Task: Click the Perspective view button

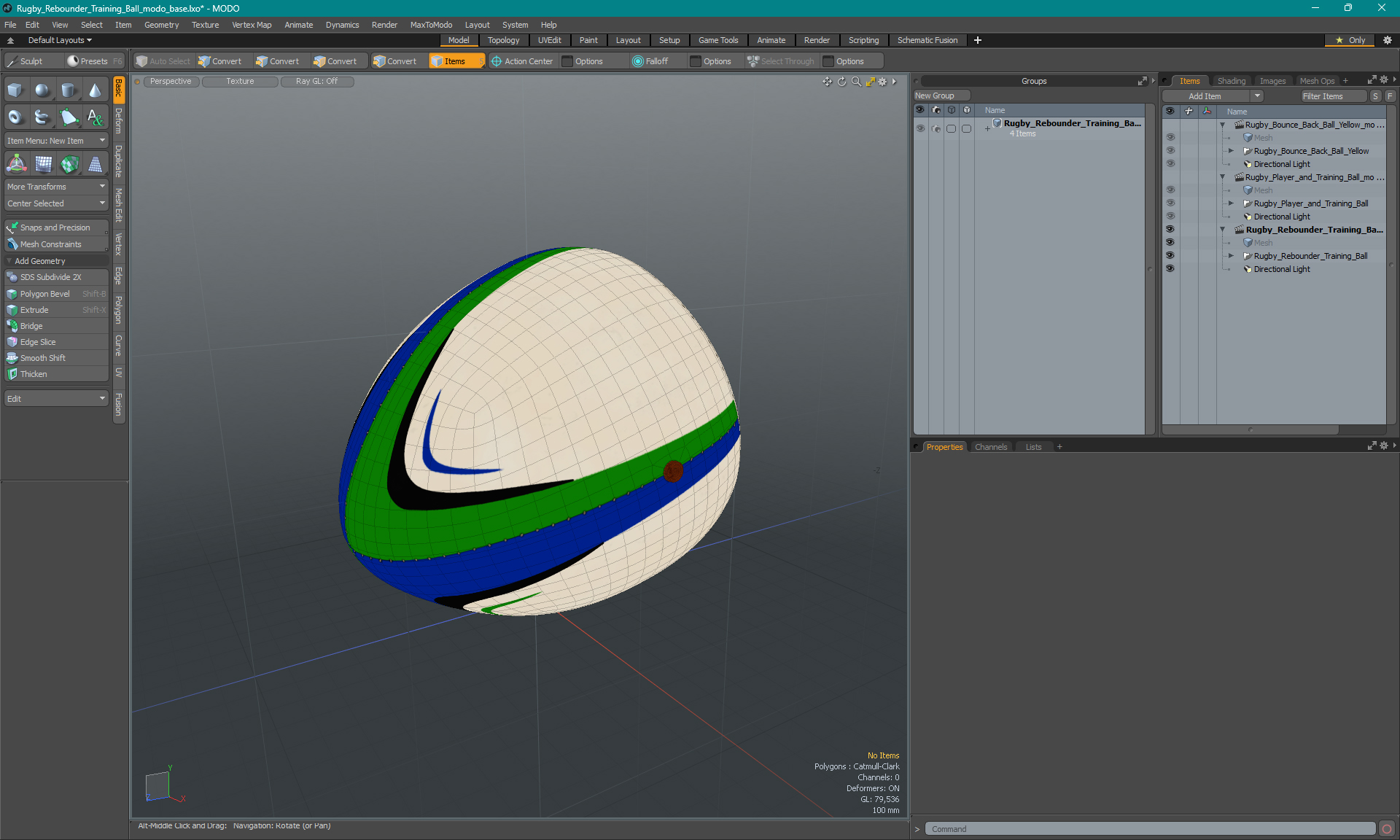Action: click(171, 82)
